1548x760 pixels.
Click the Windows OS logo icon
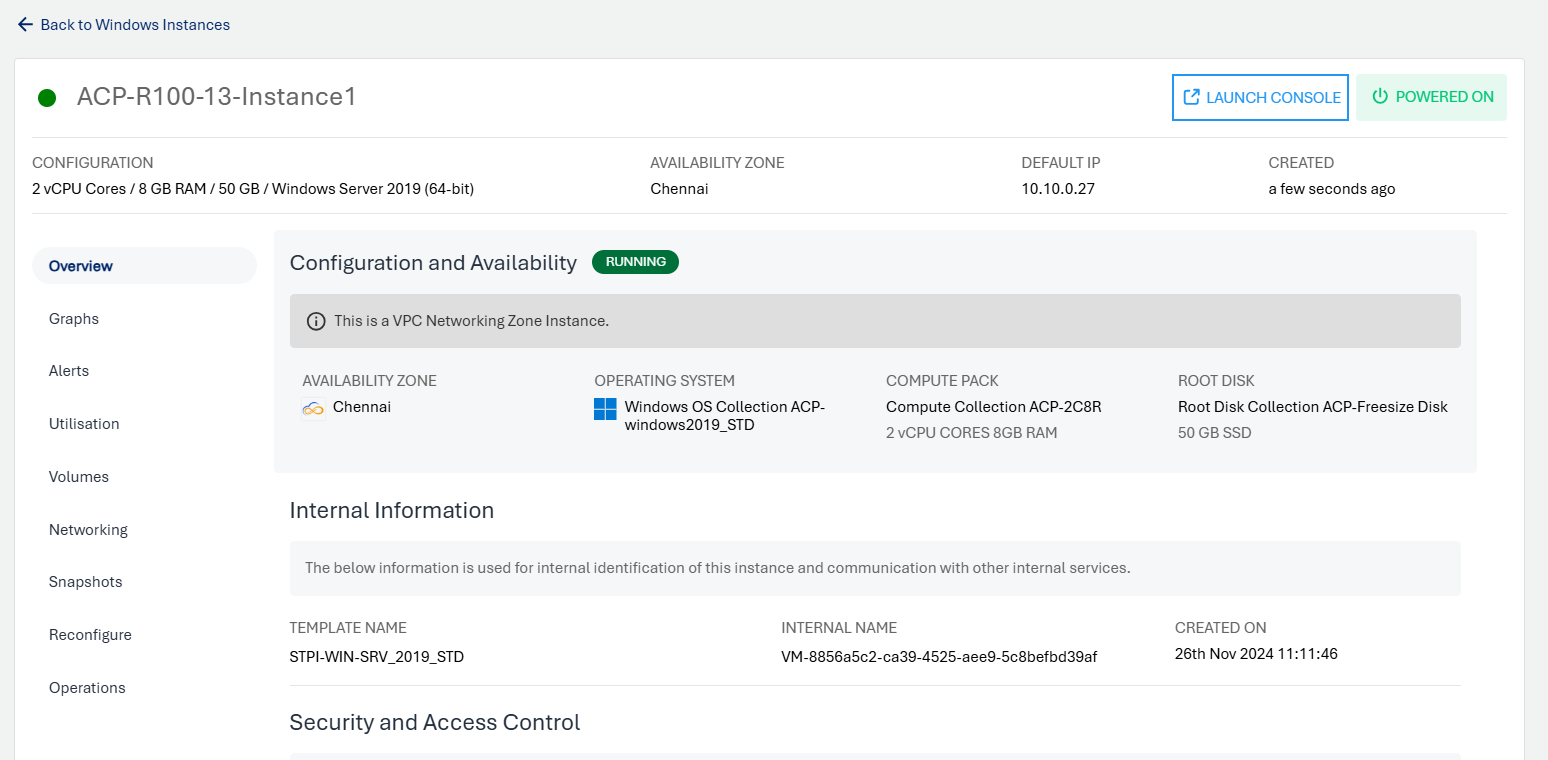(605, 409)
